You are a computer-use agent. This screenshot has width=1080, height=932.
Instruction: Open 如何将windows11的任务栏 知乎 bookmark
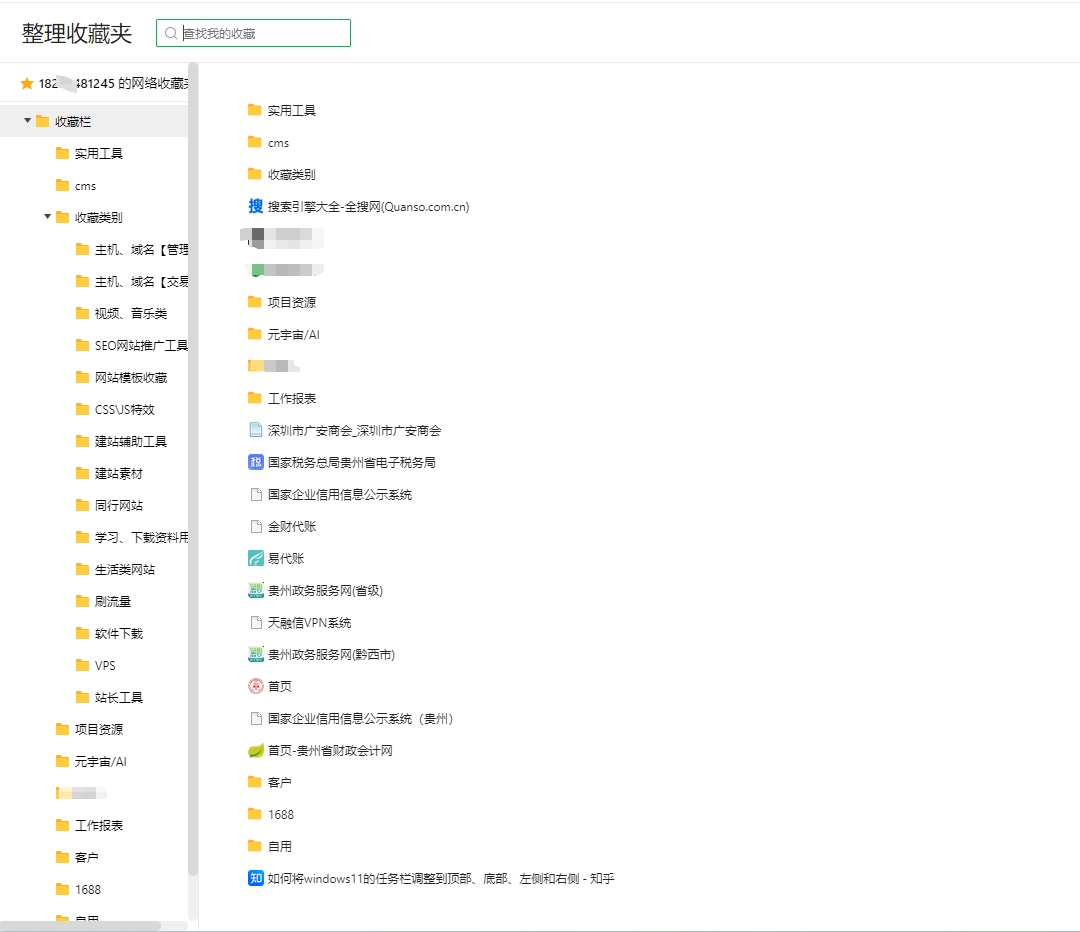[x=441, y=878]
